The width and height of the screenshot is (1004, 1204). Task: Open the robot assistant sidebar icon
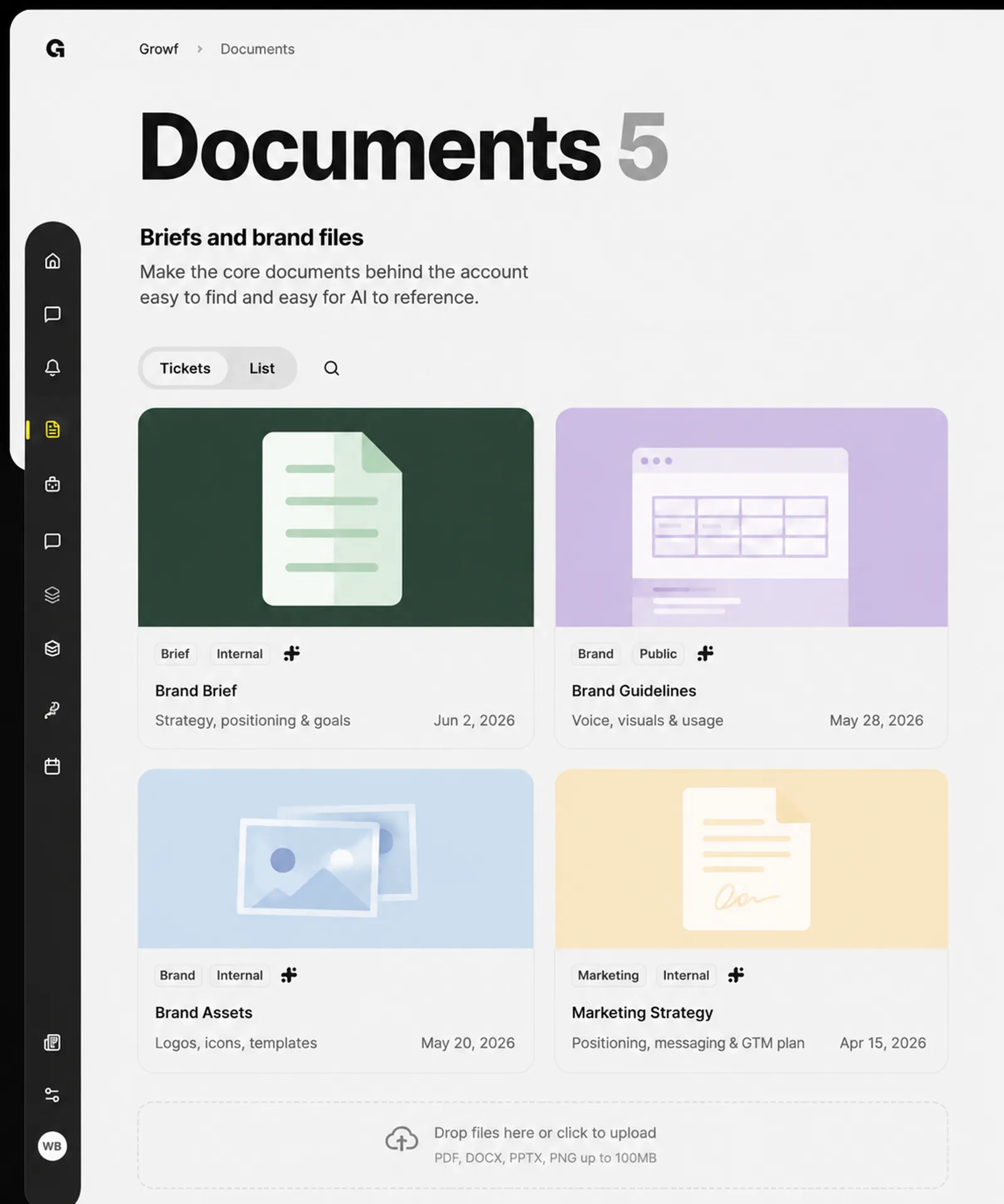pos(53,484)
